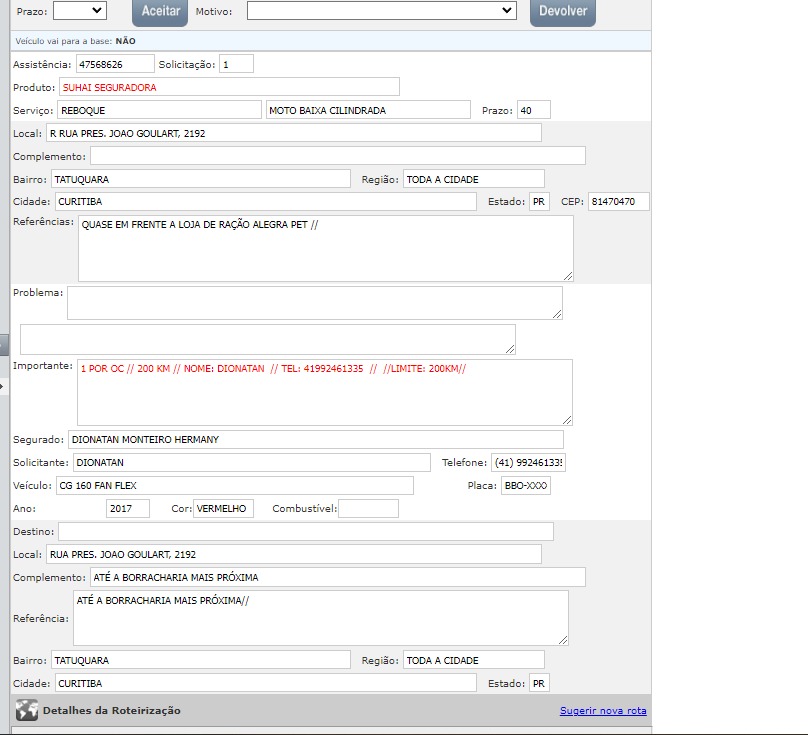
Task: Click the Segurado field DIONATAN MONTEIRO HERMANY
Action: click(x=316, y=439)
